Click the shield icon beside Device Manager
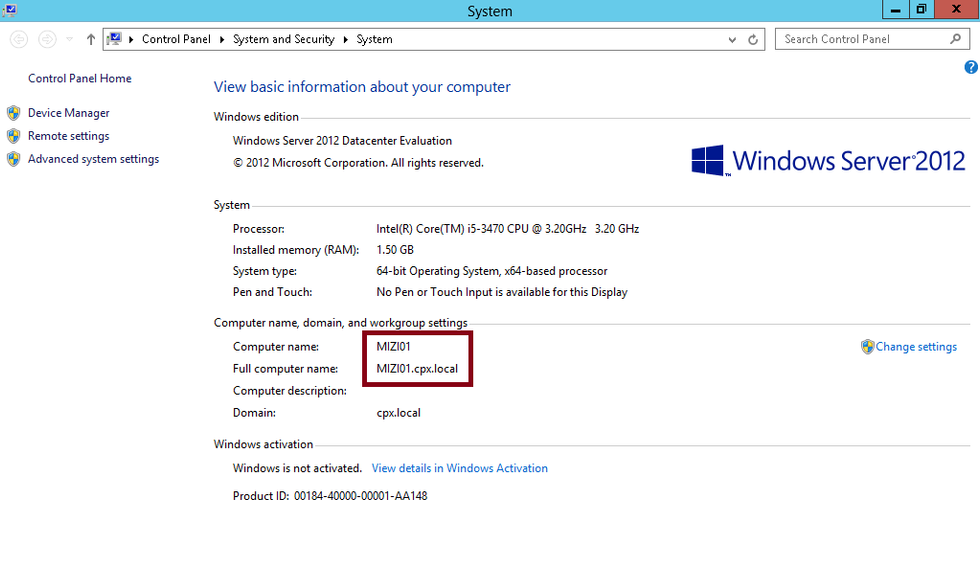The height and width of the screenshot is (567, 980). point(14,113)
